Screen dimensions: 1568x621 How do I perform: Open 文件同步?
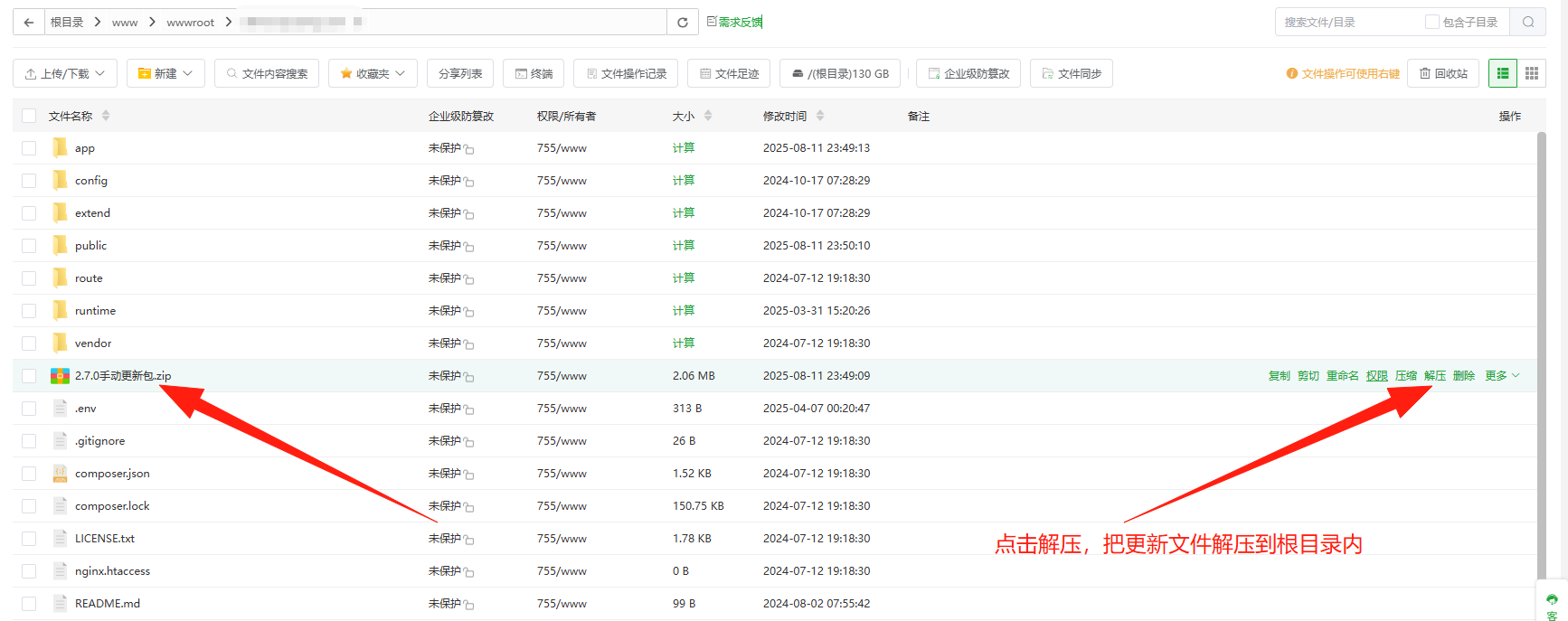[x=1072, y=73]
